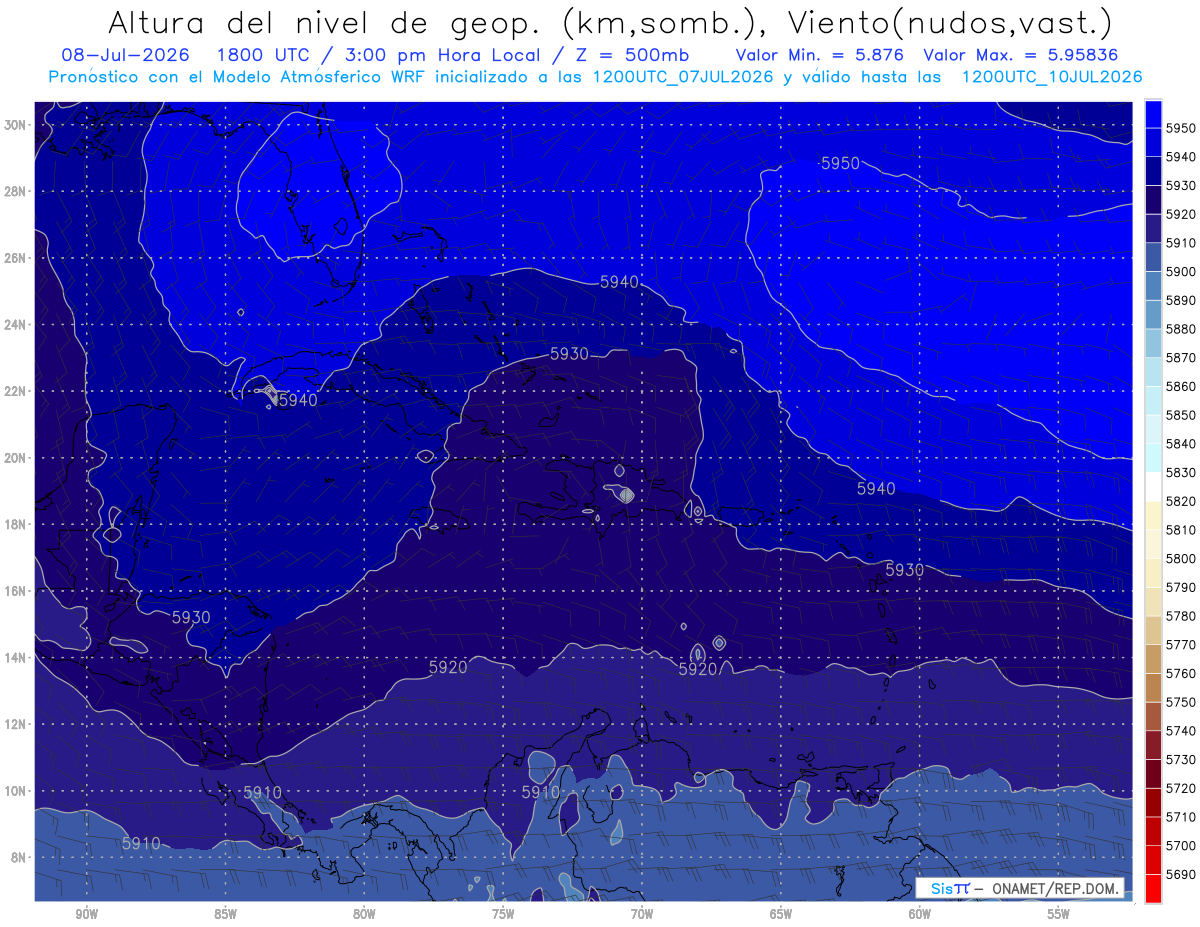Click the 26N latitude axis label

click(15, 258)
